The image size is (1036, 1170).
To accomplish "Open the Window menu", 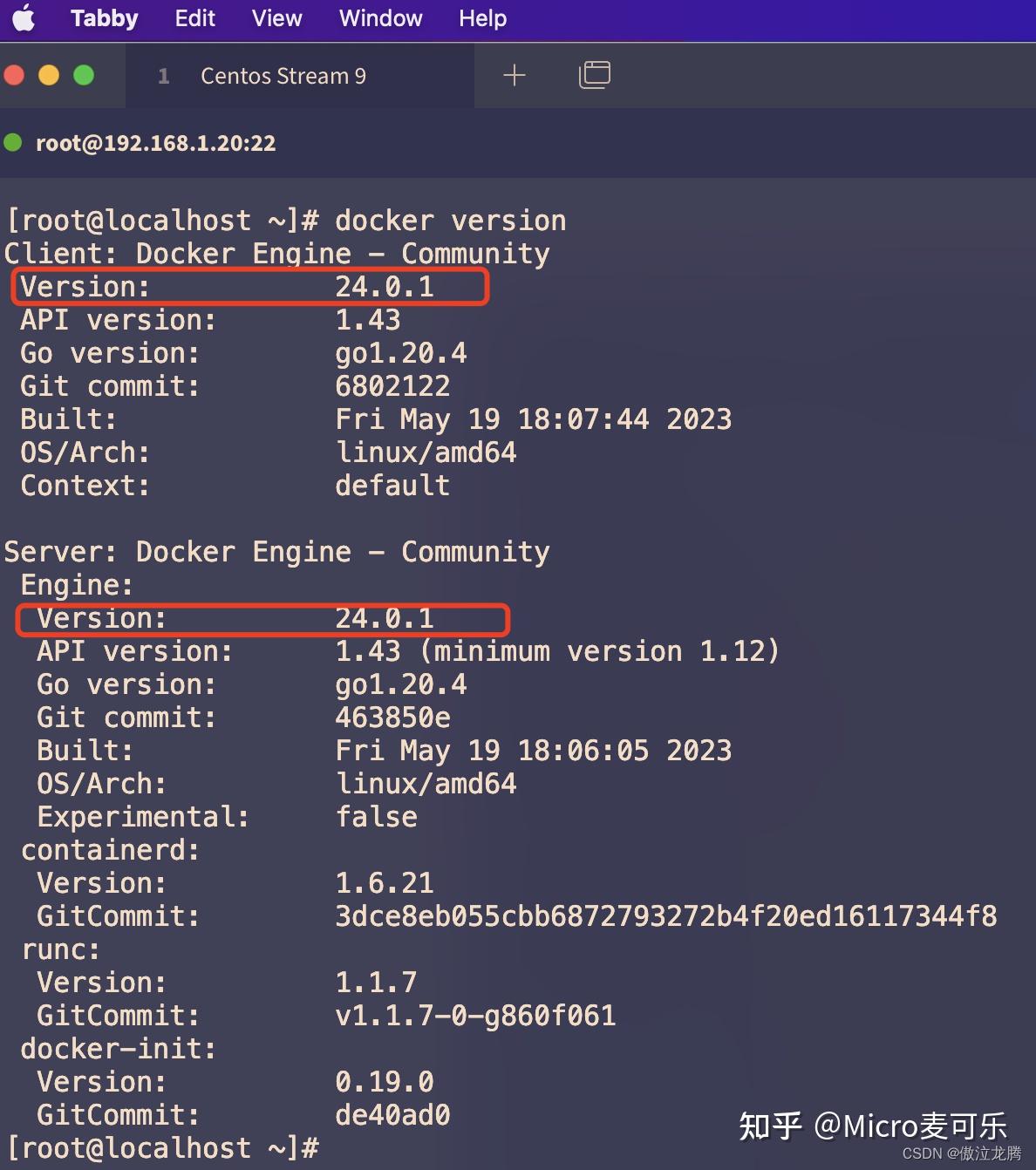I will click(379, 18).
